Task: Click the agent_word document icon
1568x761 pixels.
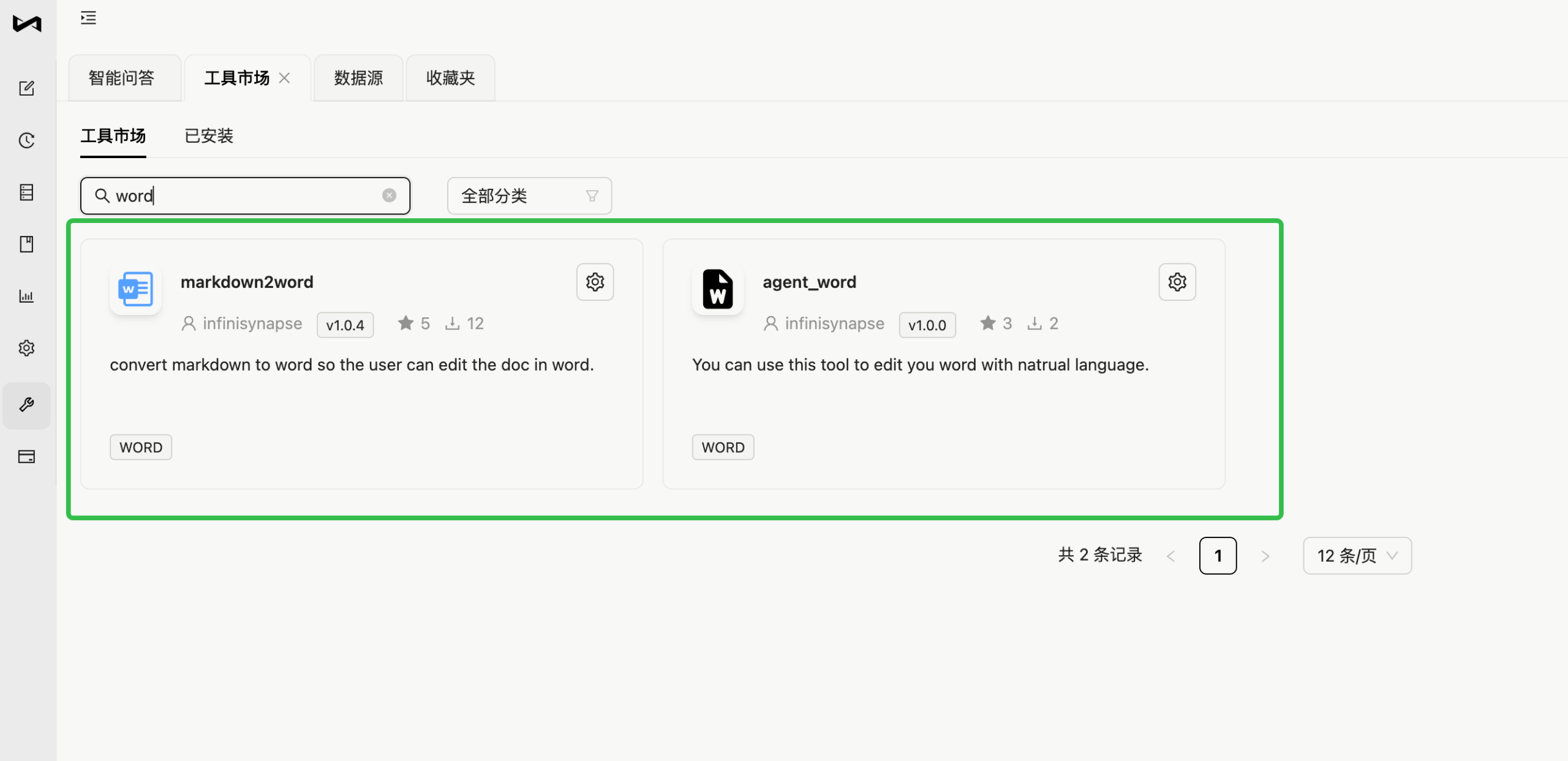Action: [x=717, y=289]
